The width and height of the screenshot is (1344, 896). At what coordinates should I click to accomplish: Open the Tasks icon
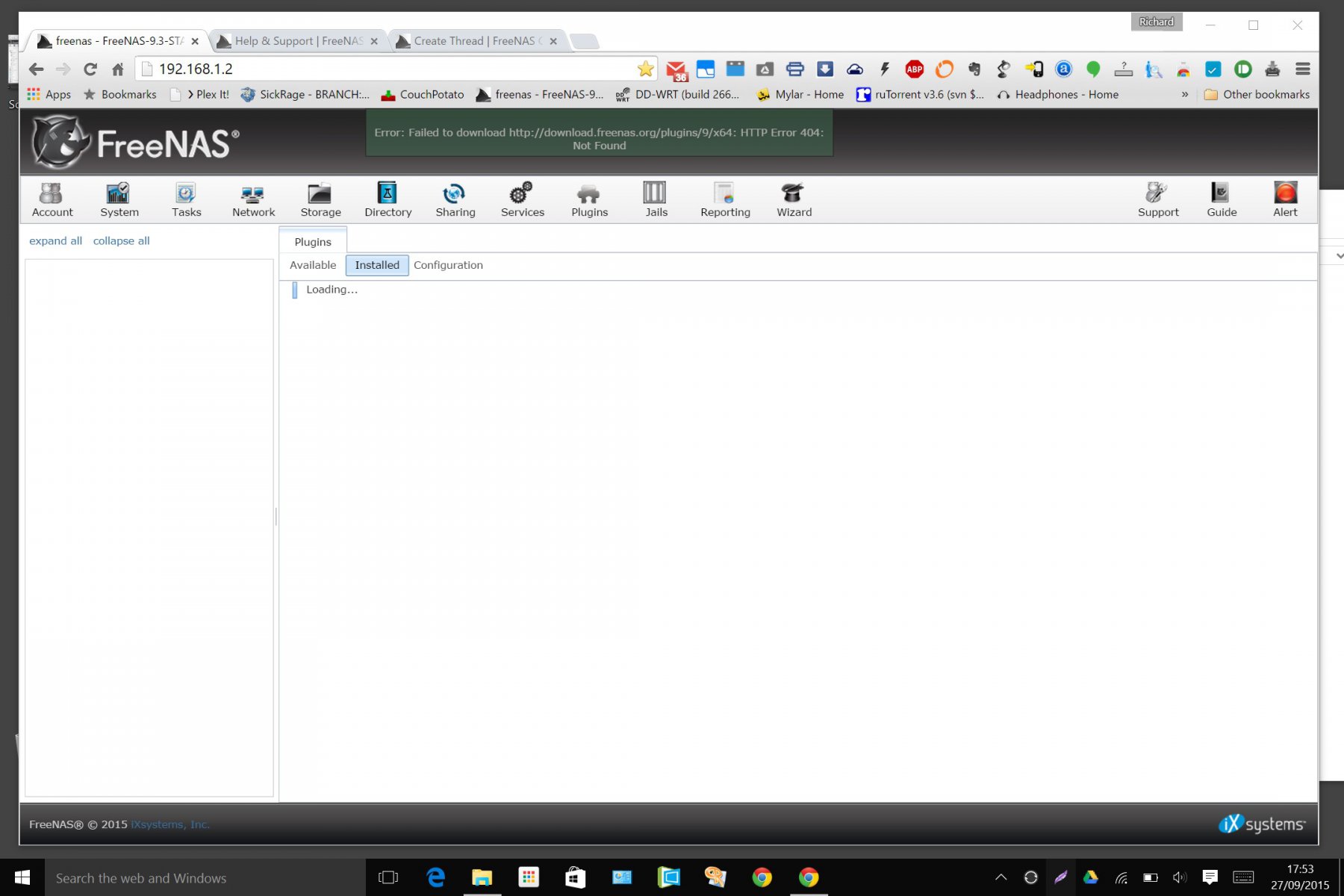(186, 200)
